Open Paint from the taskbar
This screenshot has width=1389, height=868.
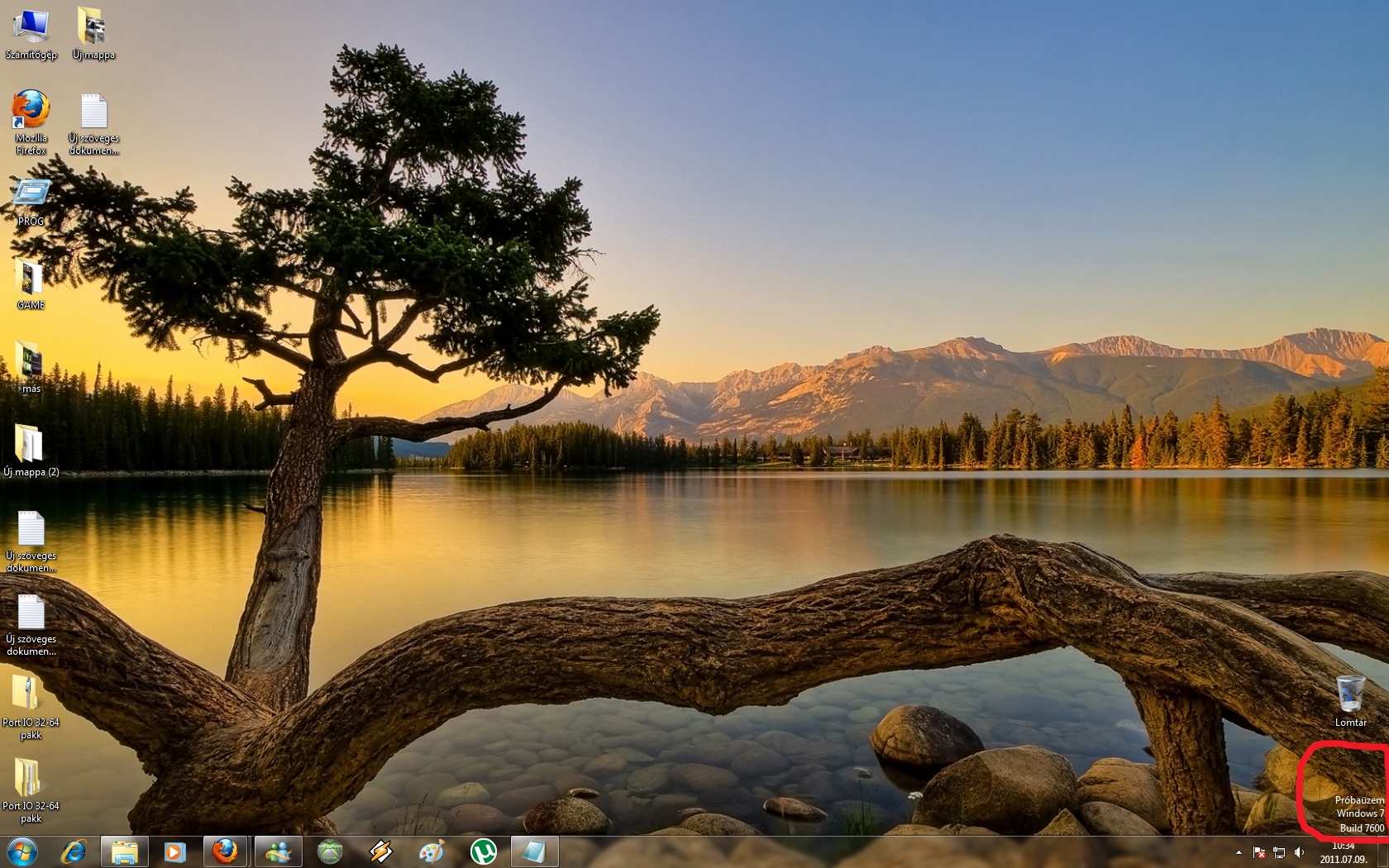click(432, 851)
